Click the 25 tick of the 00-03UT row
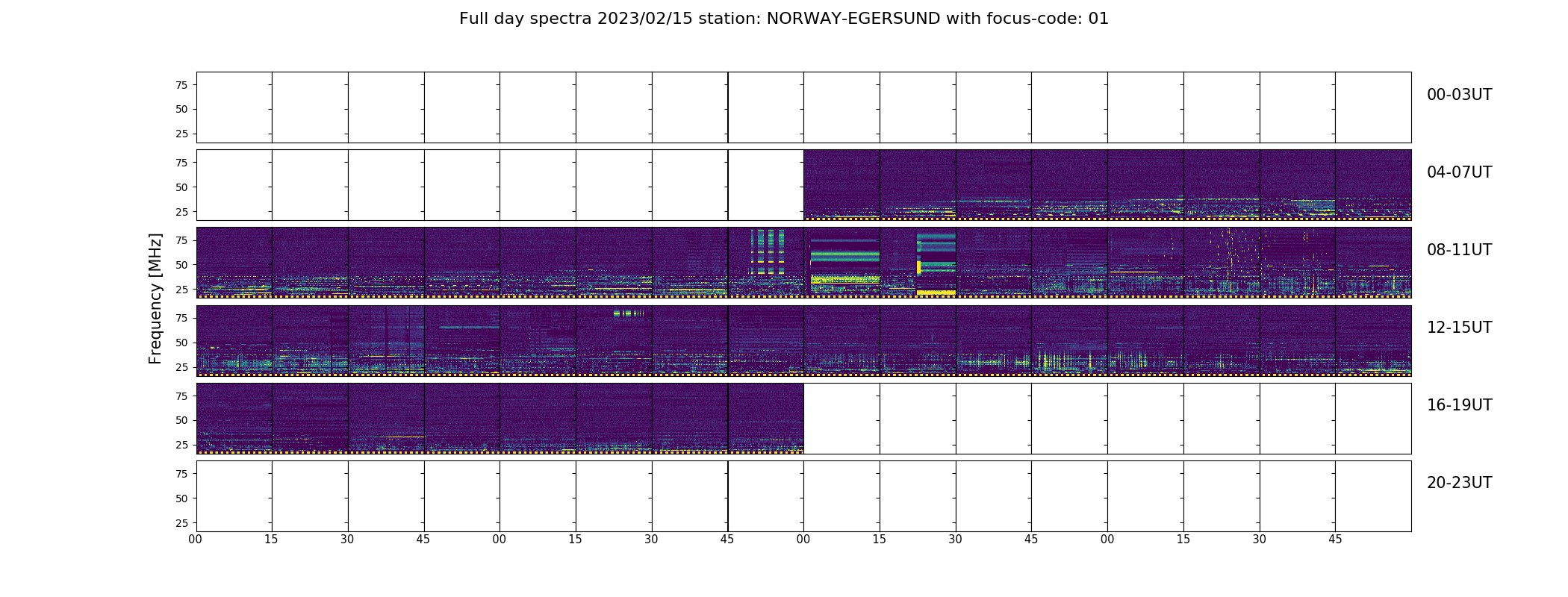 (x=181, y=134)
